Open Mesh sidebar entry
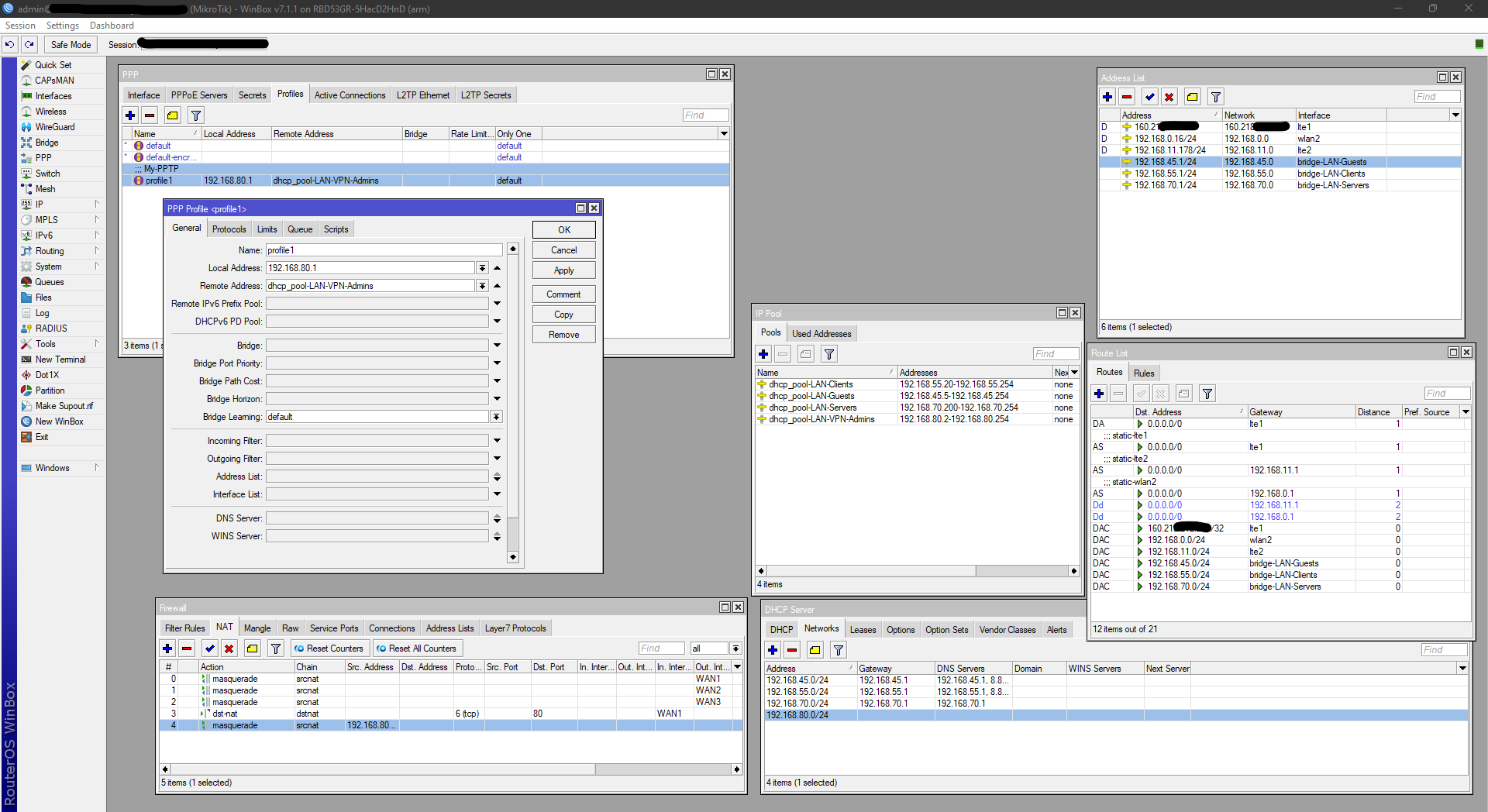The height and width of the screenshot is (812, 1488). [x=45, y=189]
